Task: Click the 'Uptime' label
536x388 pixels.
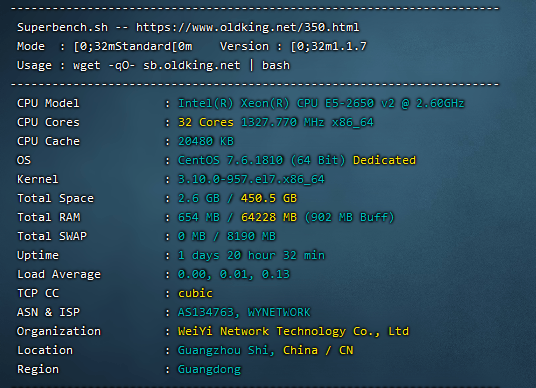Action: point(38,255)
